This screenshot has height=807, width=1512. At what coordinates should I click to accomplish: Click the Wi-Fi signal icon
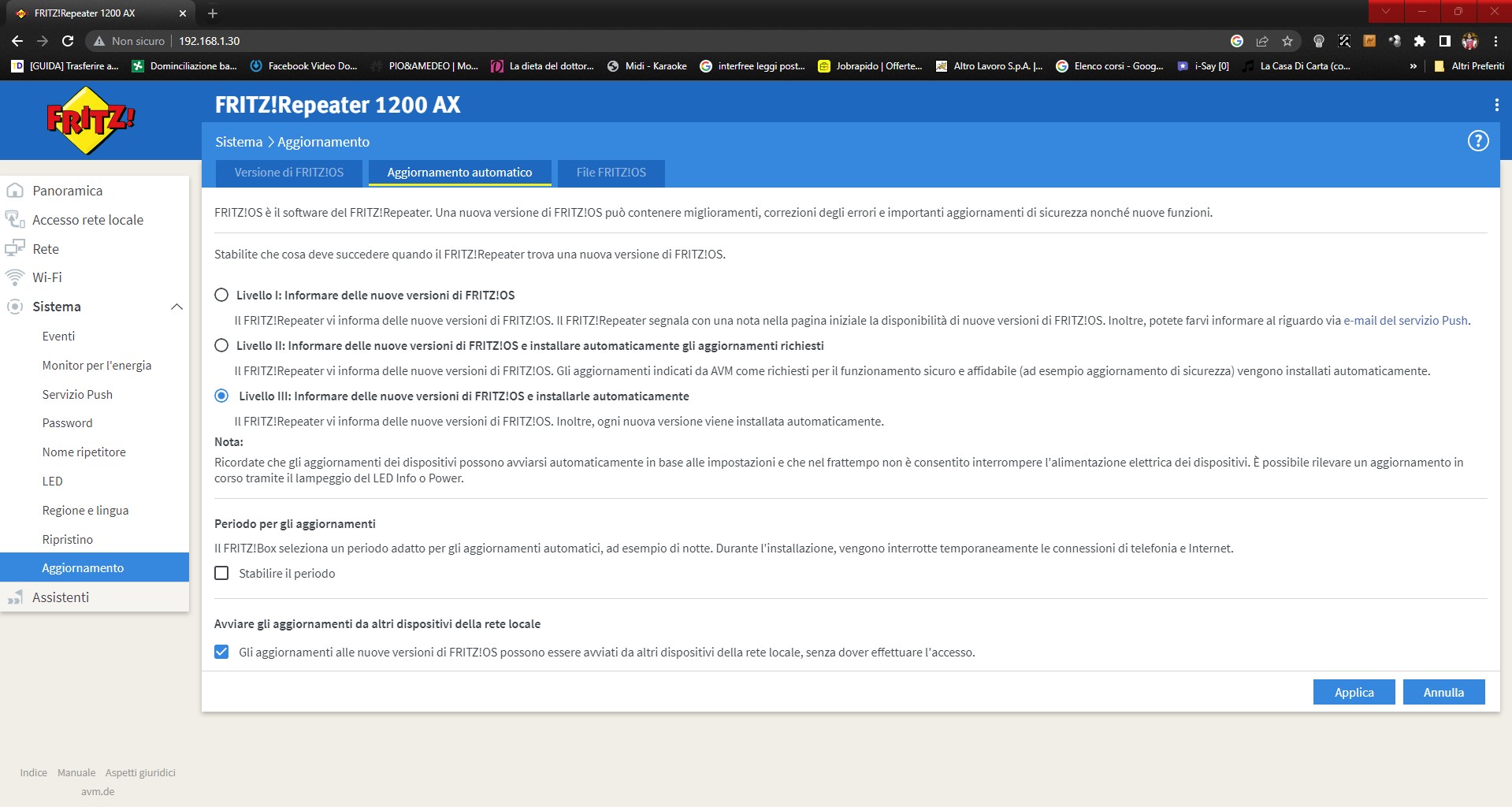15,277
